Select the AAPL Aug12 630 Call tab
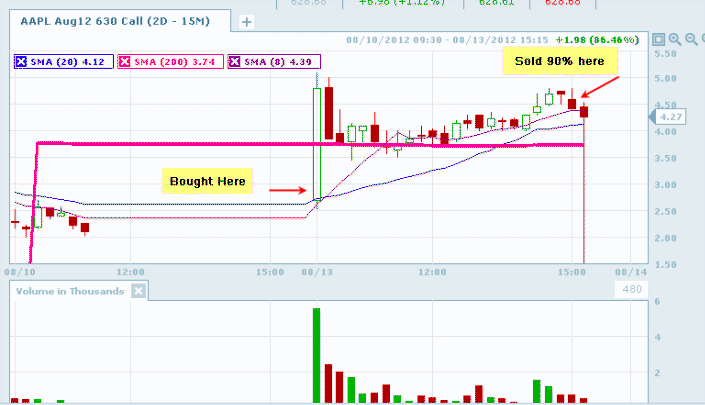Viewport: 705px width, 405px height. click(x=115, y=21)
